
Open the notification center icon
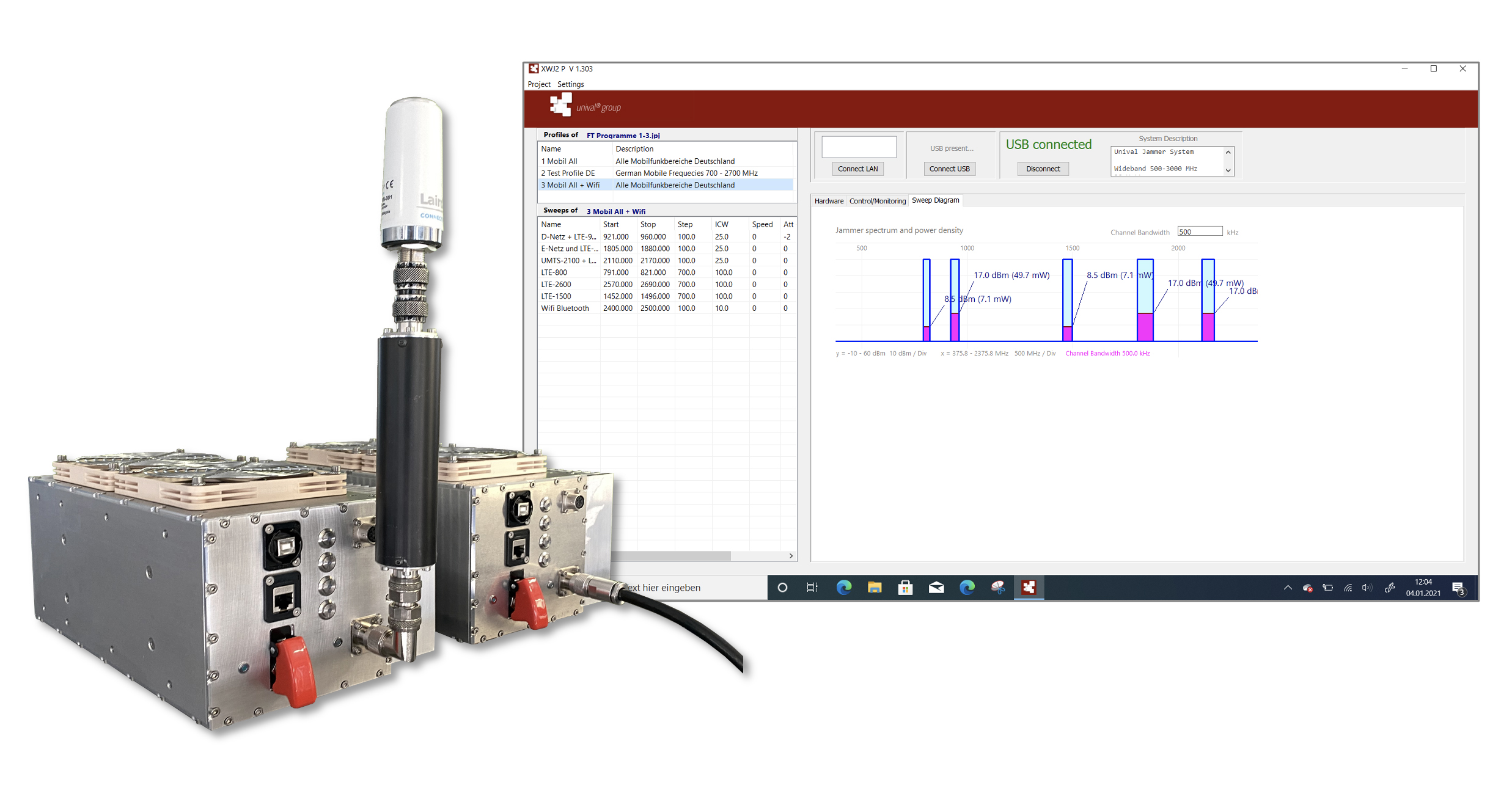pos(1459,589)
